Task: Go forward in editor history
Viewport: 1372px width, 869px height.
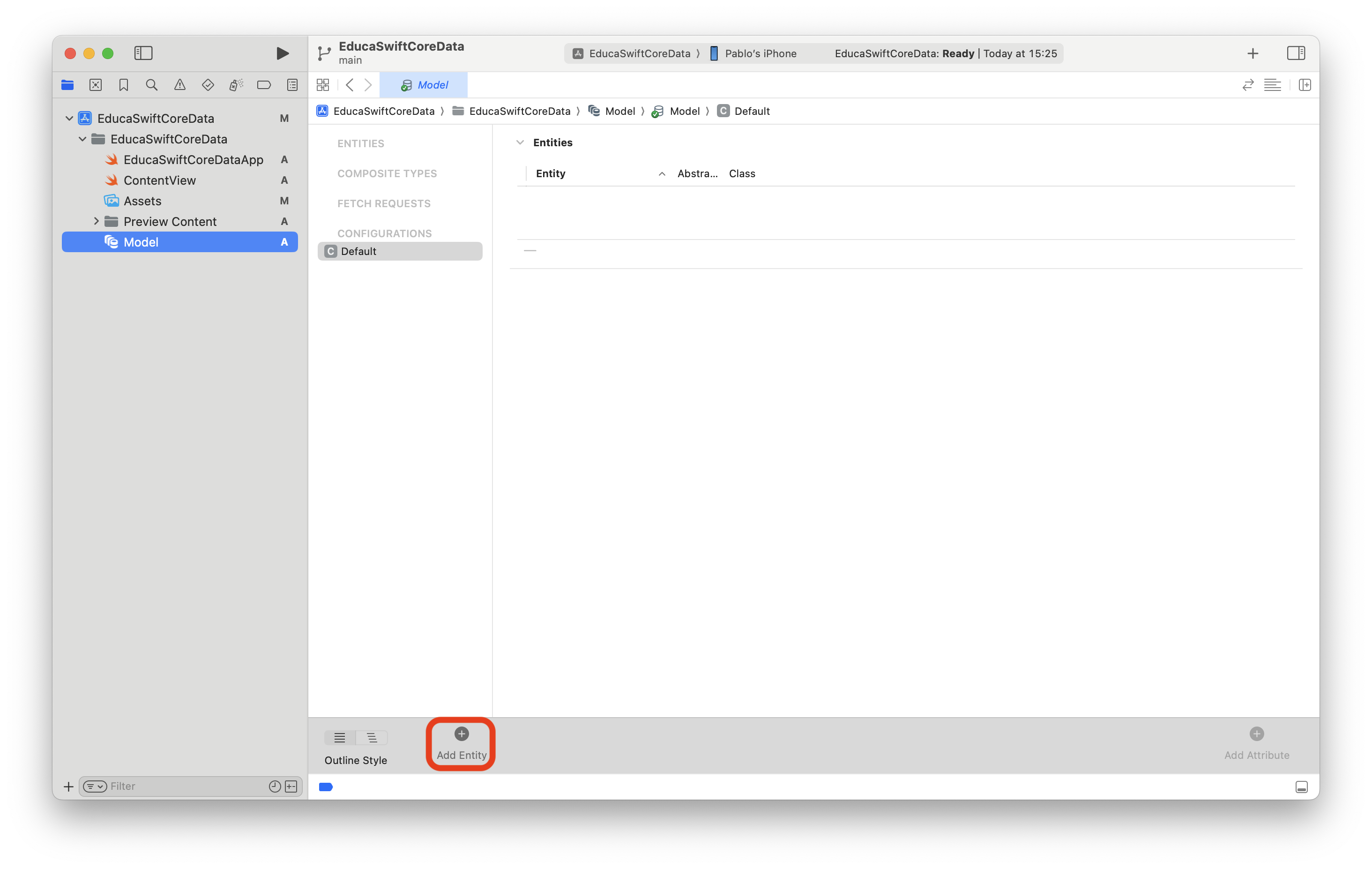Action: tap(369, 85)
